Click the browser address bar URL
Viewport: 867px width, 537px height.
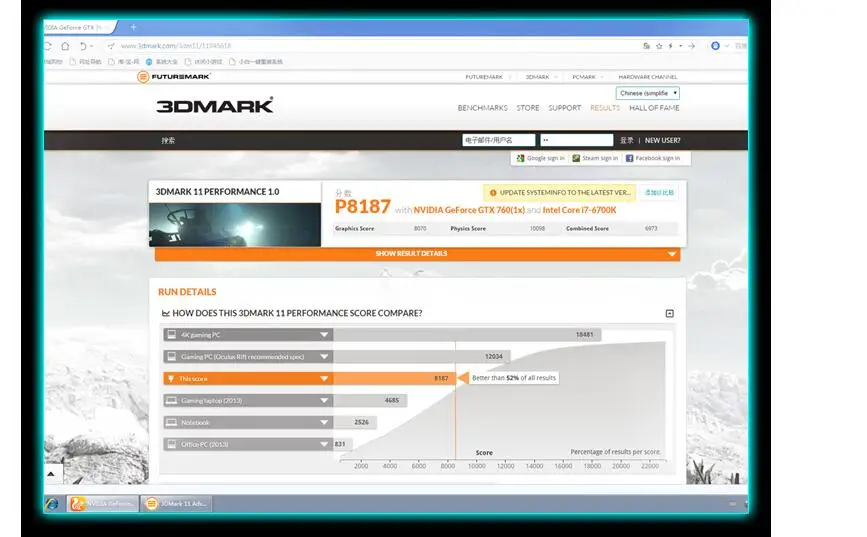(176, 46)
